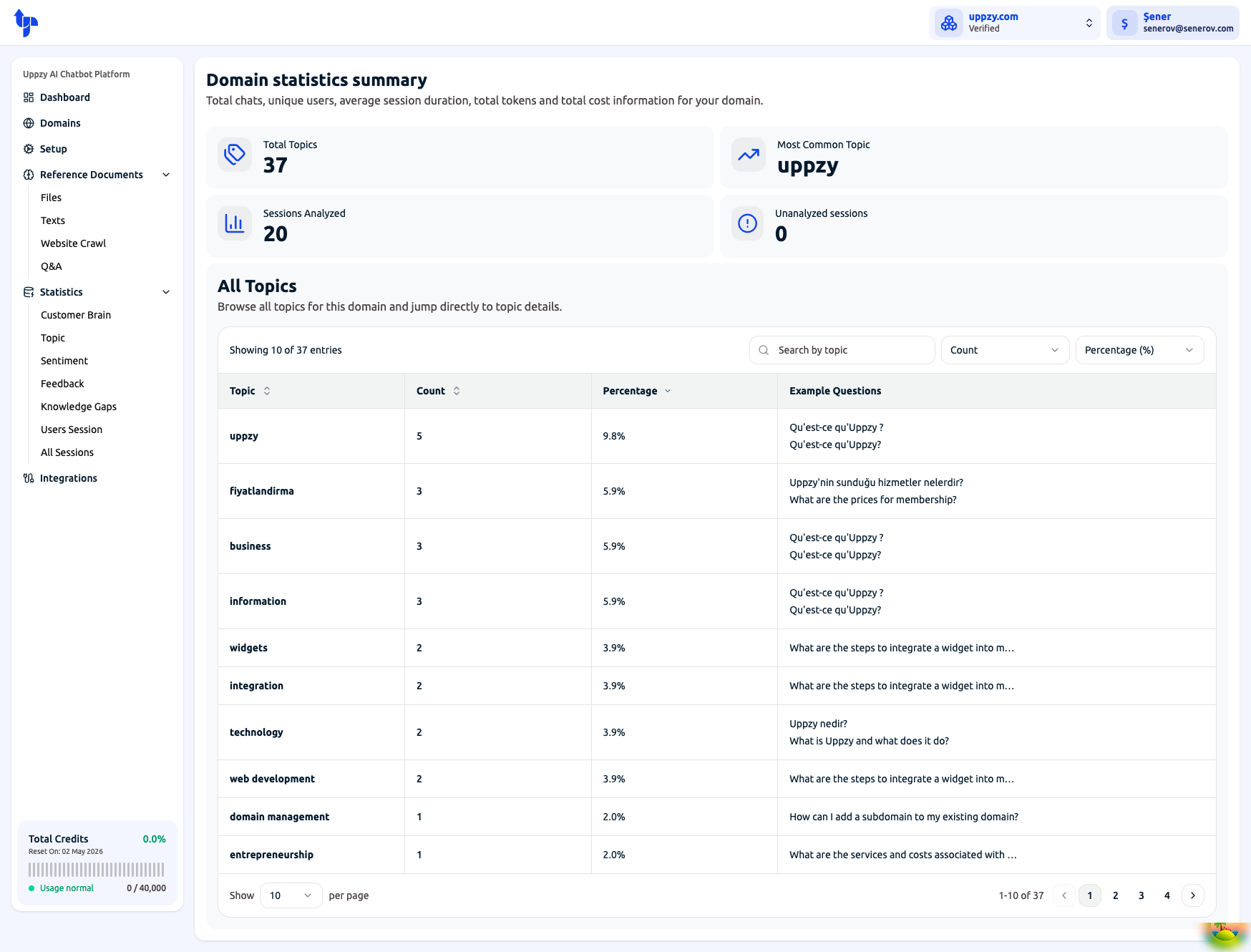
Task: Click the Percentage column sort chevron
Action: click(x=668, y=391)
